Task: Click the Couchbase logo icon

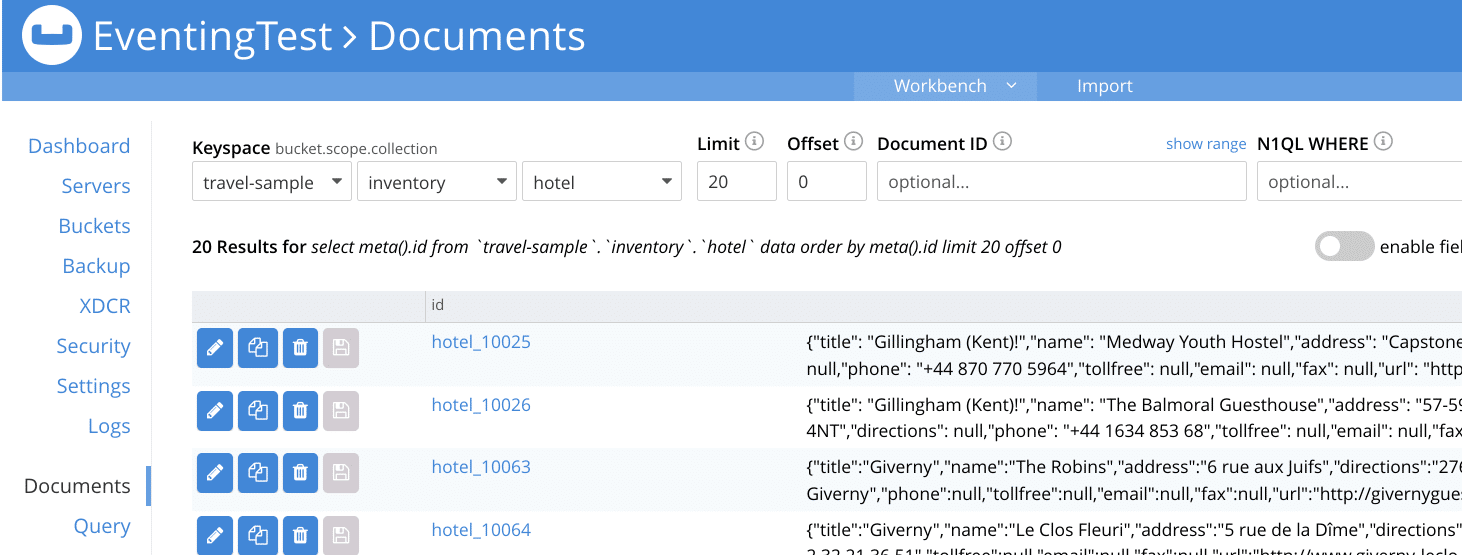Action: click(x=52, y=36)
